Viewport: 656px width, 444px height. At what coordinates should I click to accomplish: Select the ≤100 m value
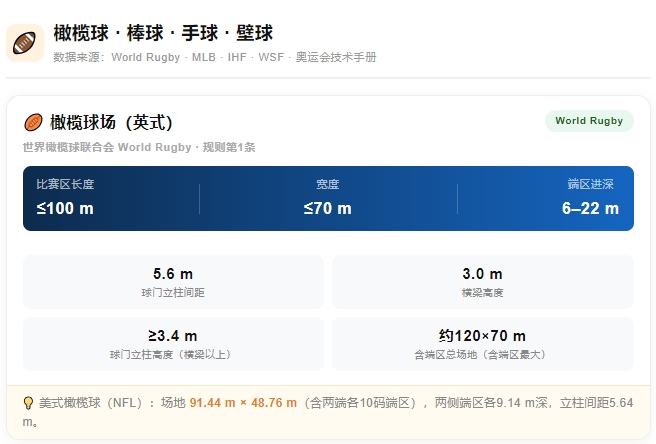coord(65,208)
